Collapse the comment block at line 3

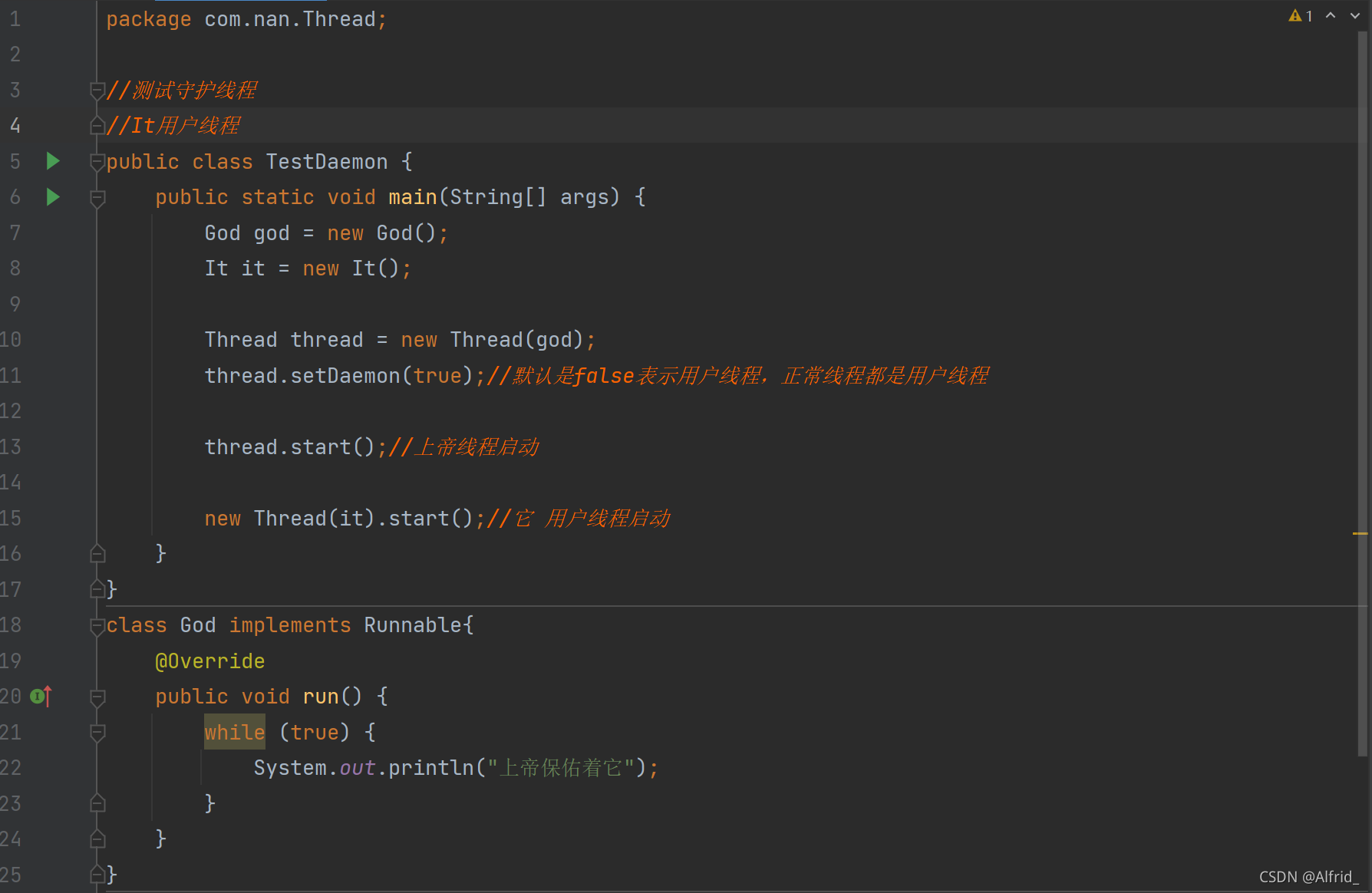97,91
